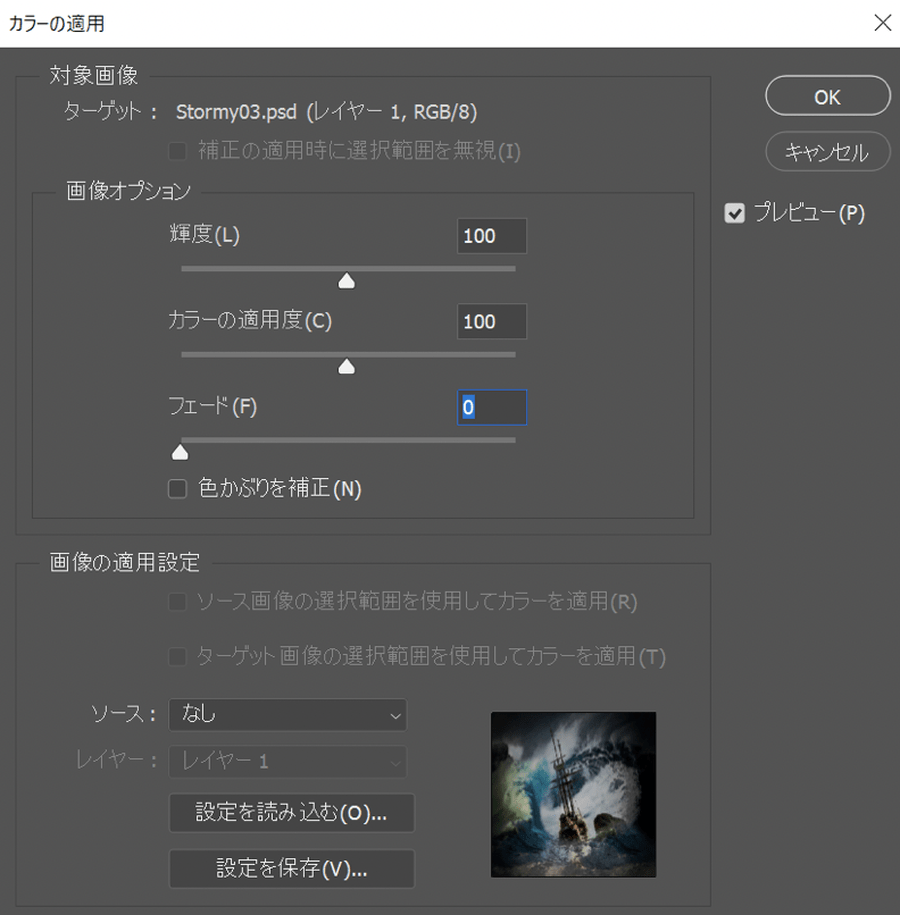Viewport: 900px width, 915px height.
Task: Click the 輝度(L) slider handle
Action: pyautogui.click(x=347, y=281)
